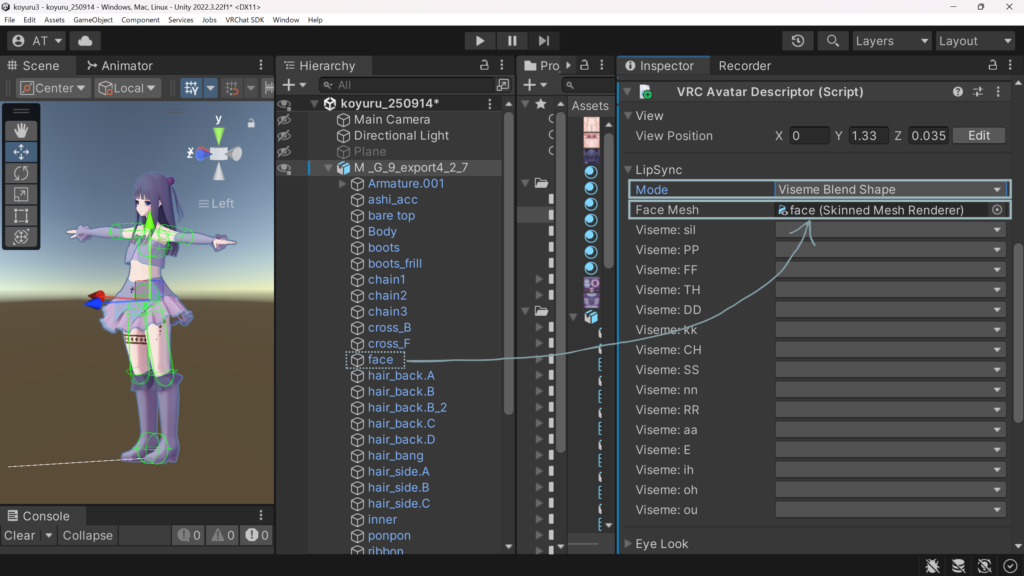The width and height of the screenshot is (1024, 576).
Task: Open the Recorder tab
Action: pos(744,66)
